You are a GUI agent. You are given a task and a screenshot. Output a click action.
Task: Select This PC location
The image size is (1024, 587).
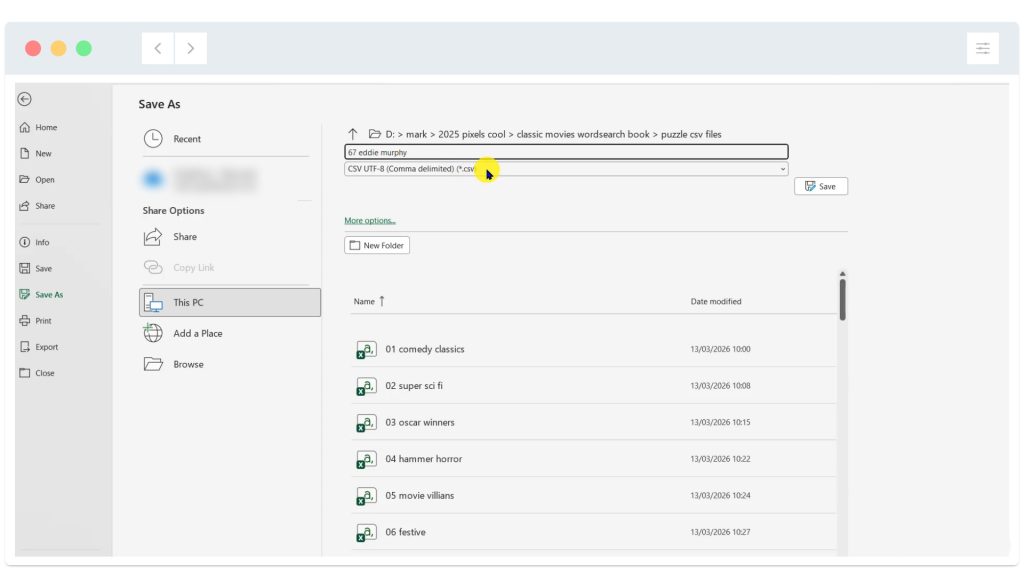tap(230, 302)
